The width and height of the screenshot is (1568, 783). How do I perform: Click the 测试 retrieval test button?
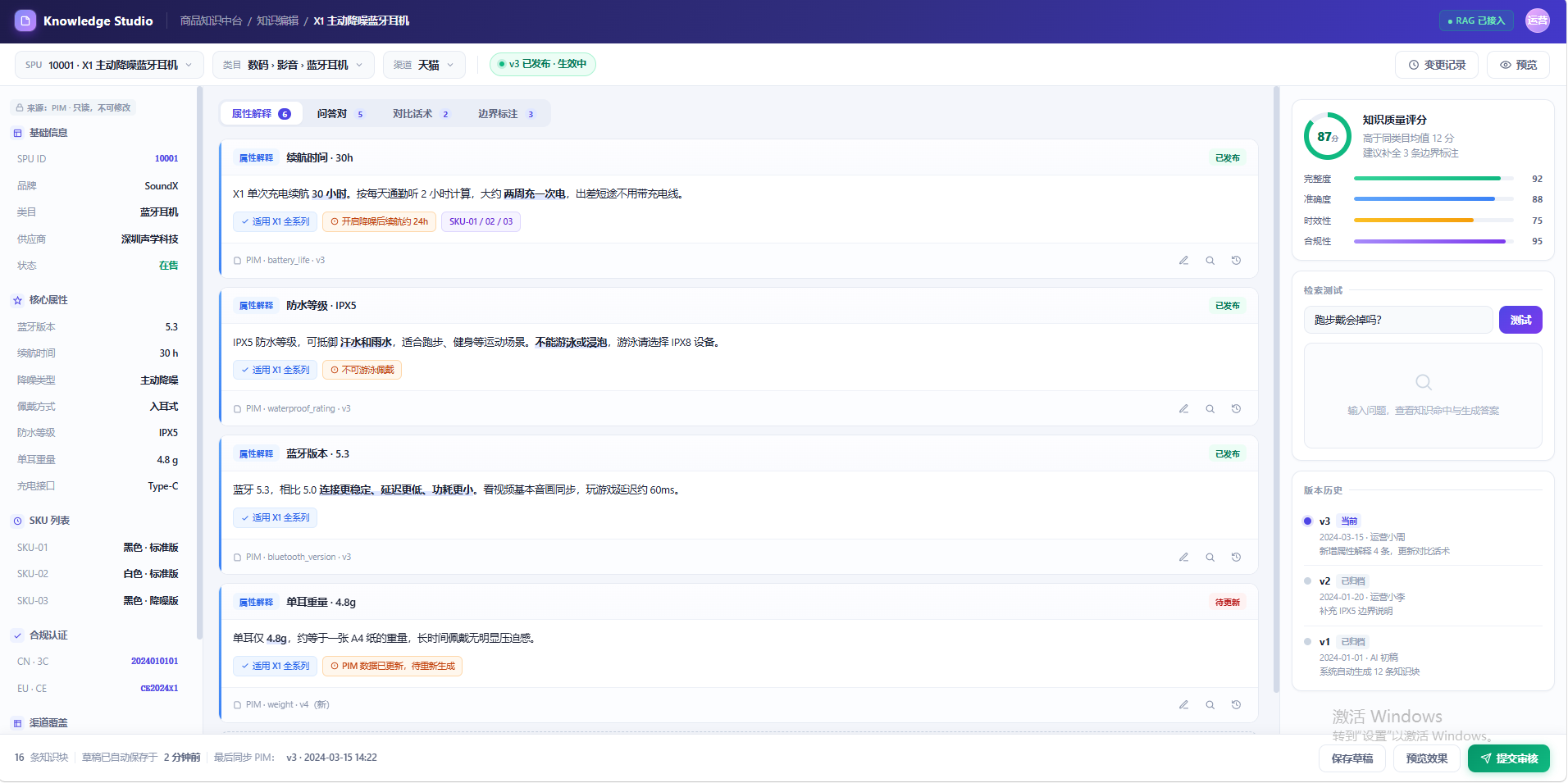1520,320
